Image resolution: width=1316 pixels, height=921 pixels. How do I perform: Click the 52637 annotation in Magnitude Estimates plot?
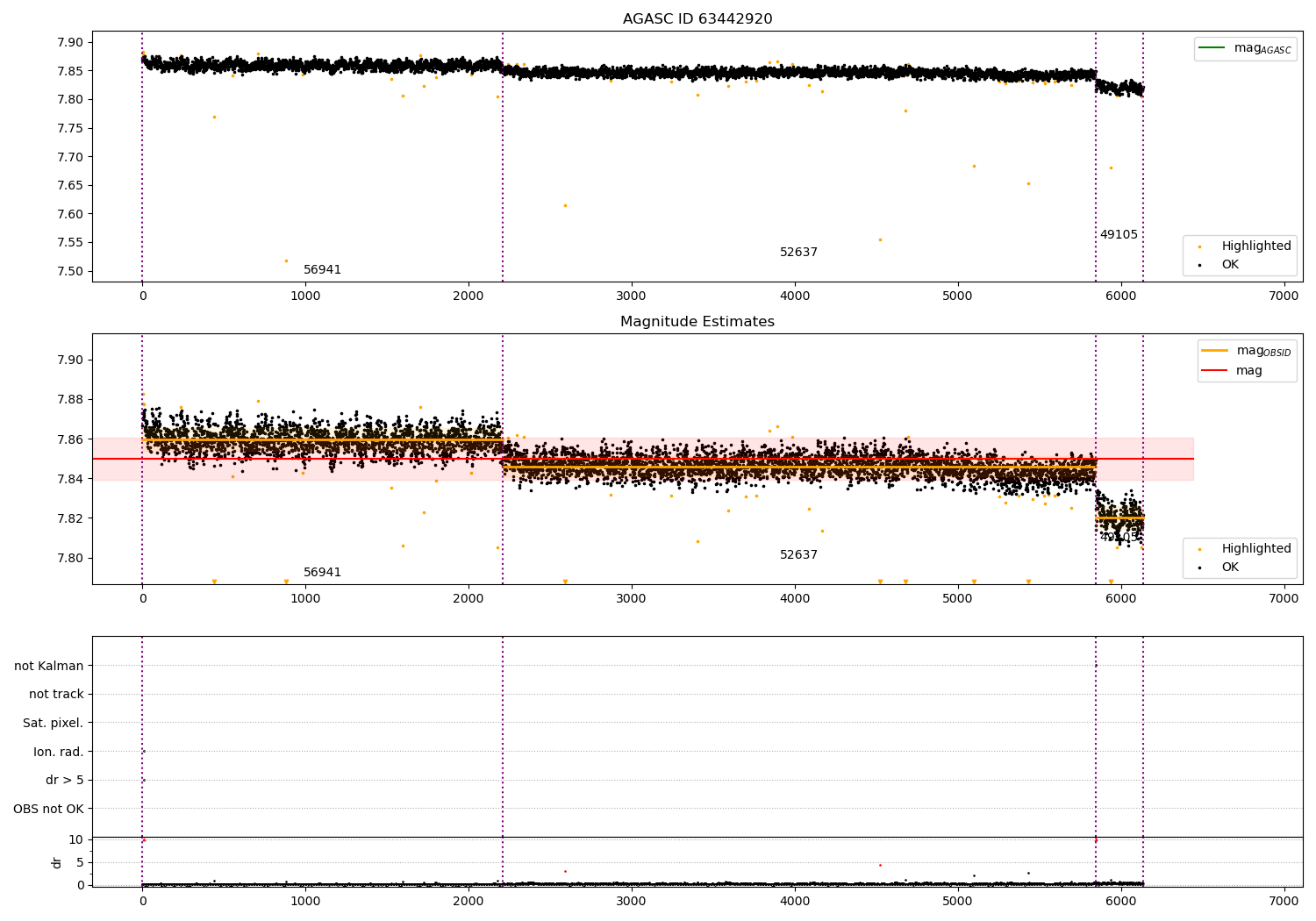coord(798,555)
